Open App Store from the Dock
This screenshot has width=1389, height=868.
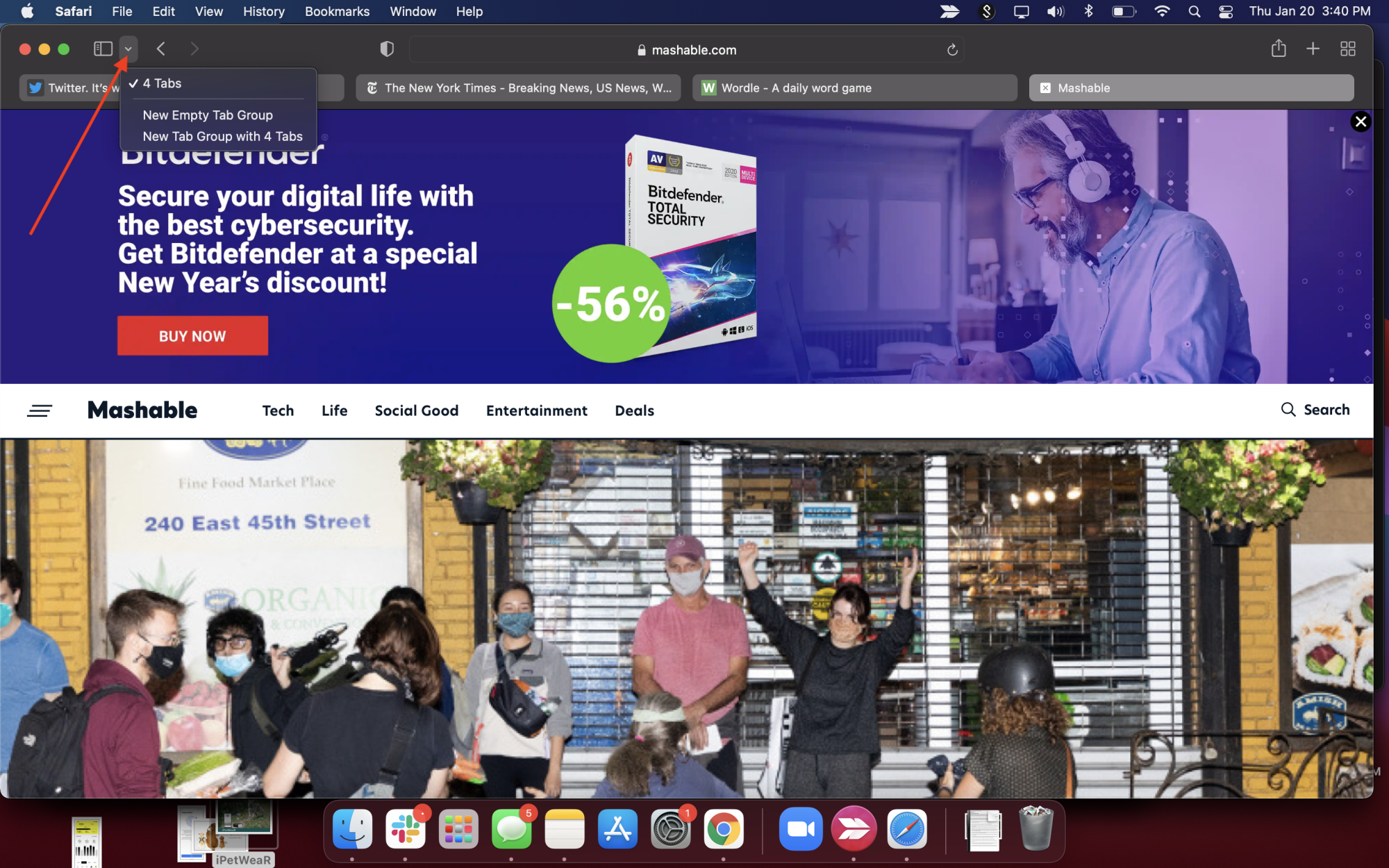[617, 828]
